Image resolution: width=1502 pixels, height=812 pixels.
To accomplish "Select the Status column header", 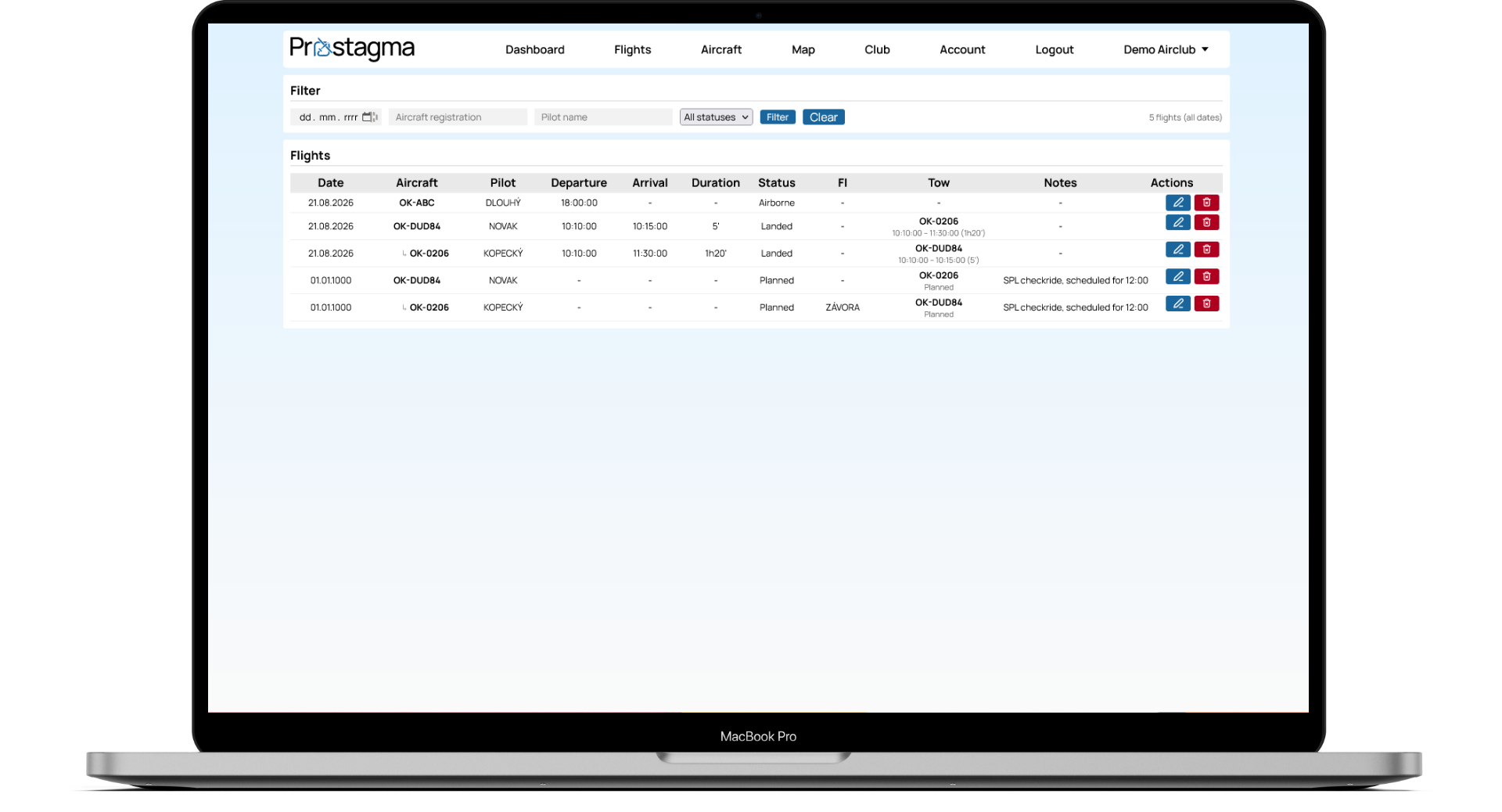I will (776, 182).
